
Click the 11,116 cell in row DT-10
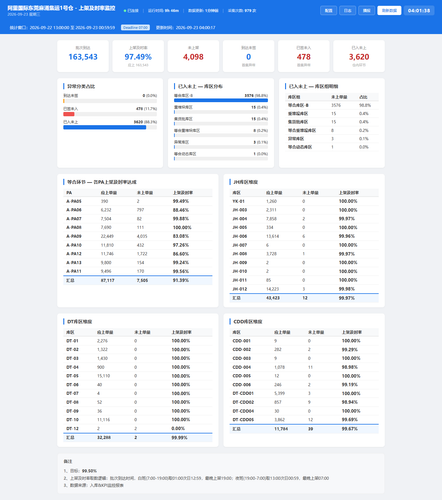(x=103, y=420)
